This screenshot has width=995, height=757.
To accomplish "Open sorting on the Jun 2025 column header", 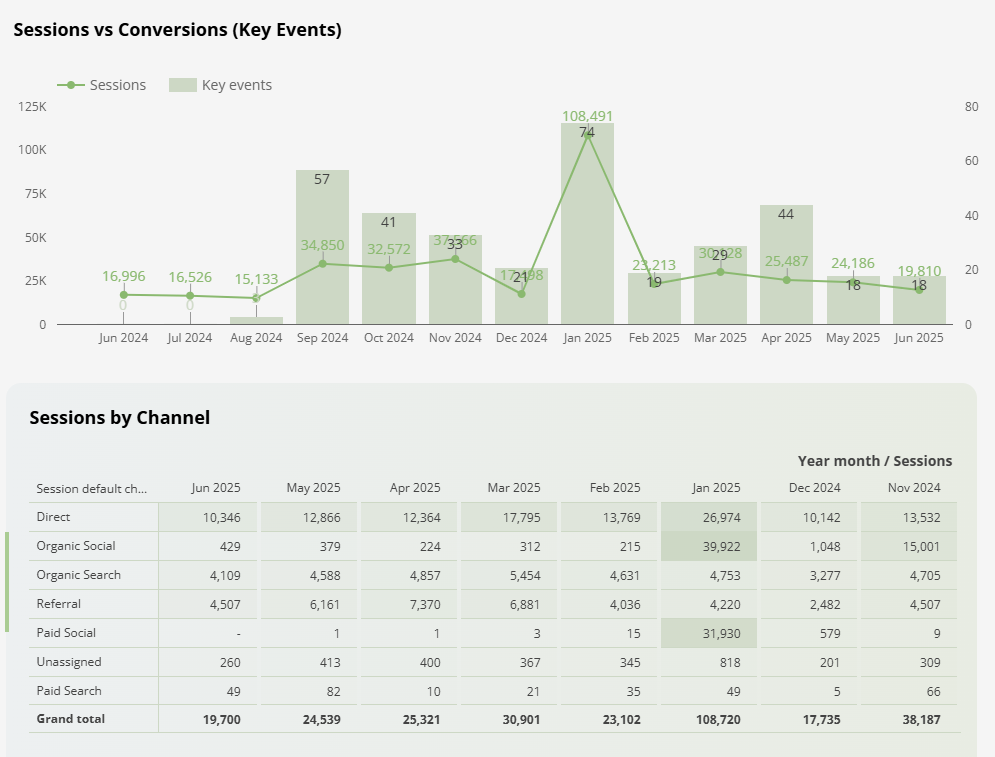I will pyautogui.click(x=218, y=489).
